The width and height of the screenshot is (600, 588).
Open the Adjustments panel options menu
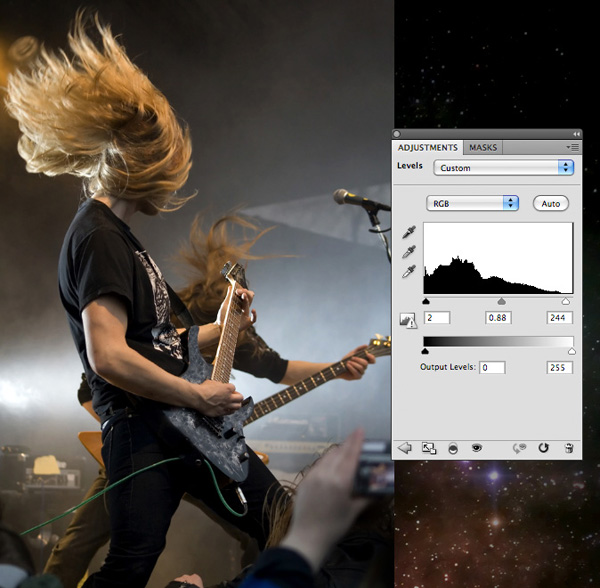(573, 147)
